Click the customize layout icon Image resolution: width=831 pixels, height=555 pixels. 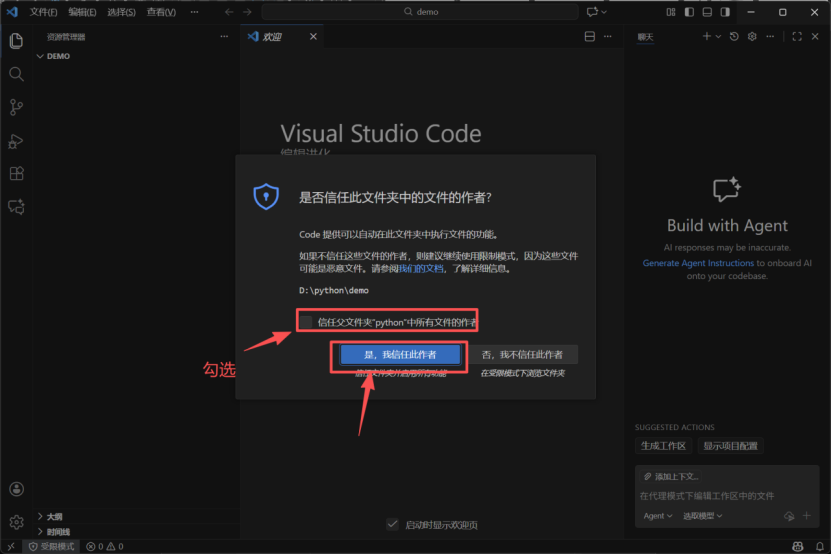pos(671,12)
